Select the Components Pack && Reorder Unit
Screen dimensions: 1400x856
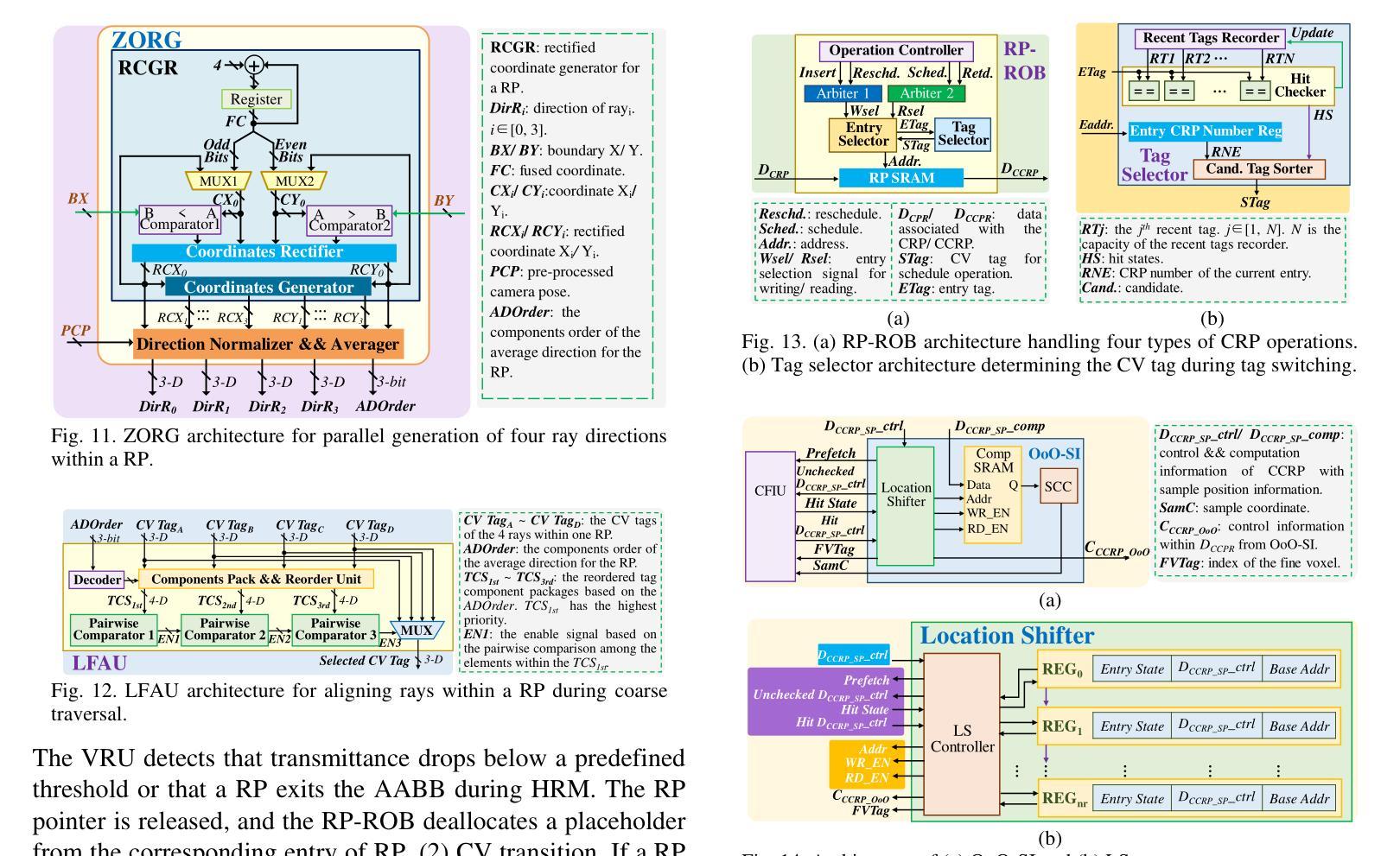(x=256, y=580)
